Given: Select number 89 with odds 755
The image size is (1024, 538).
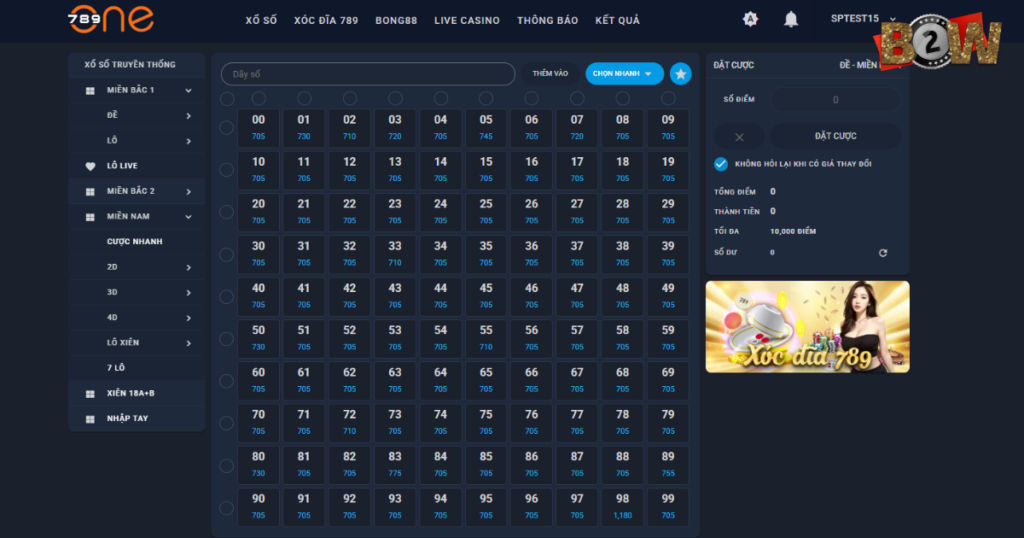Looking at the screenshot, I should pyautogui.click(x=668, y=464).
